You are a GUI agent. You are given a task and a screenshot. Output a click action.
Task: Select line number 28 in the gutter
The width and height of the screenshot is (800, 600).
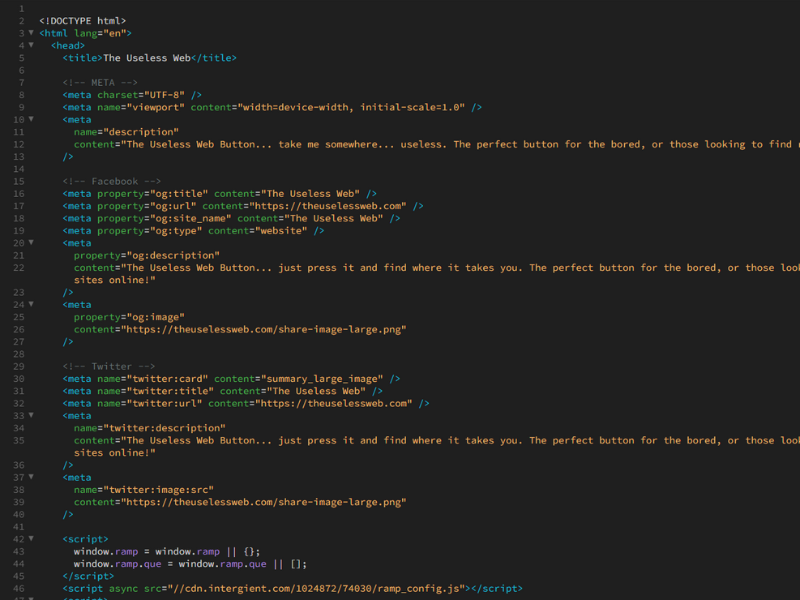(17, 354)
